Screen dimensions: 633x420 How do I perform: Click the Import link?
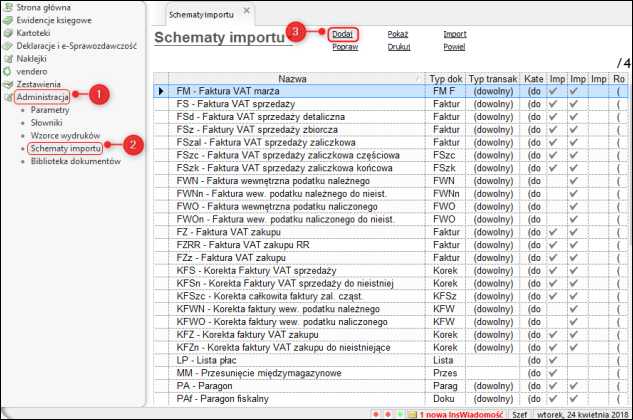click(455, 34)
